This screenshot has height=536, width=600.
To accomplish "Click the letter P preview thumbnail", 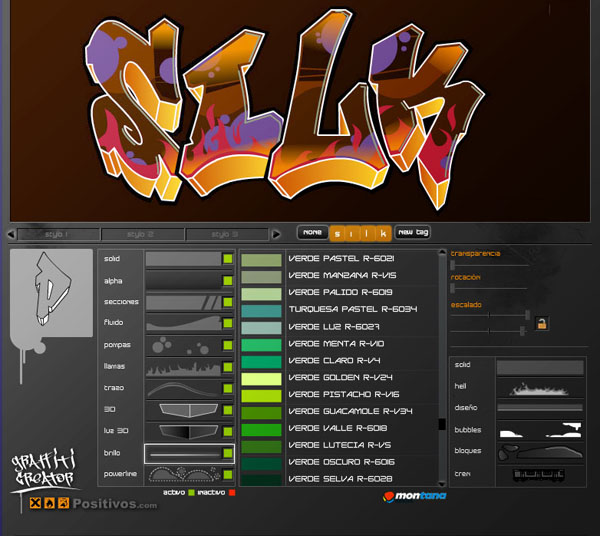I will 52,293.
